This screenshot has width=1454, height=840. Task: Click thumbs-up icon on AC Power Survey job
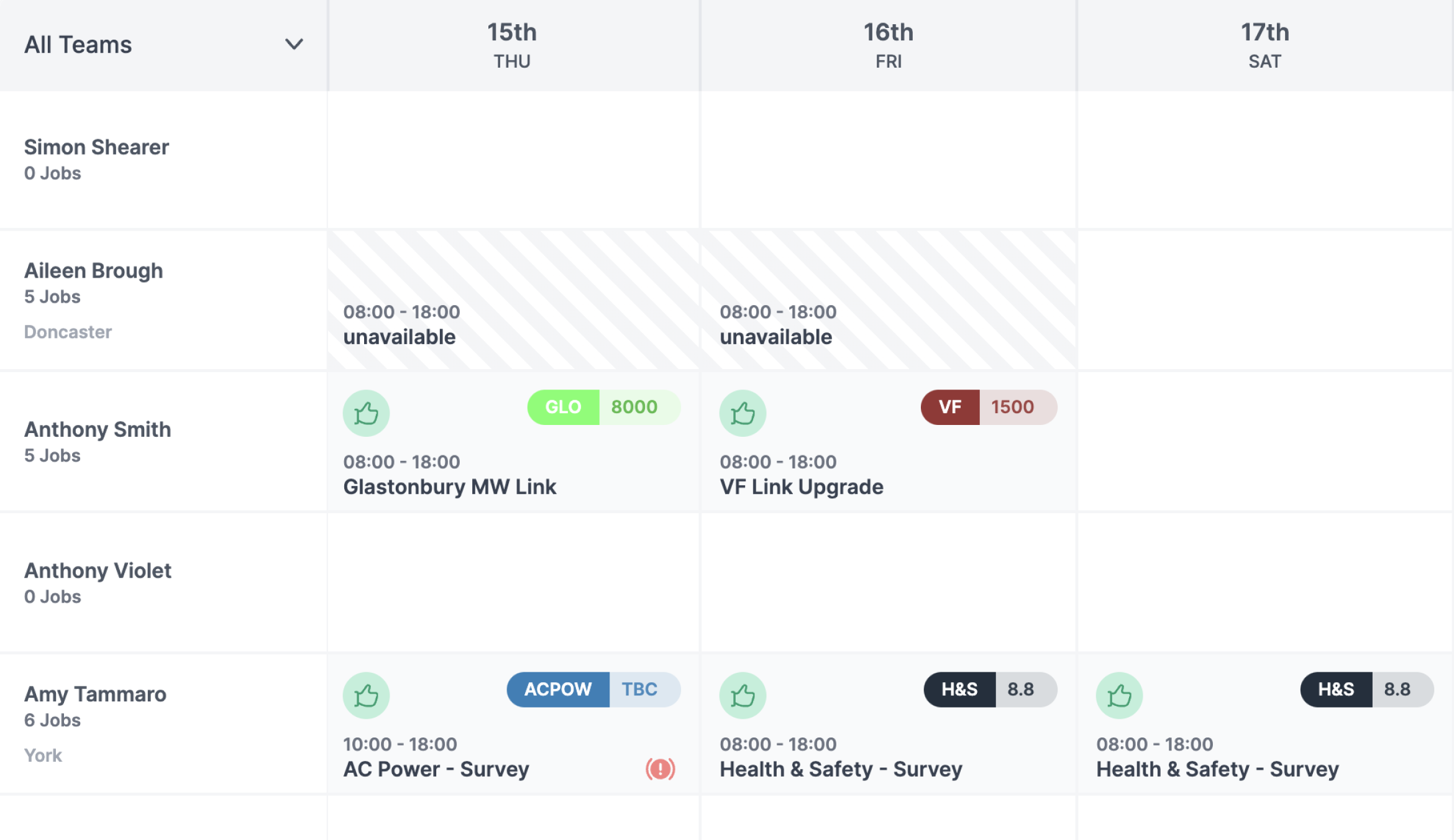(366, 695)
